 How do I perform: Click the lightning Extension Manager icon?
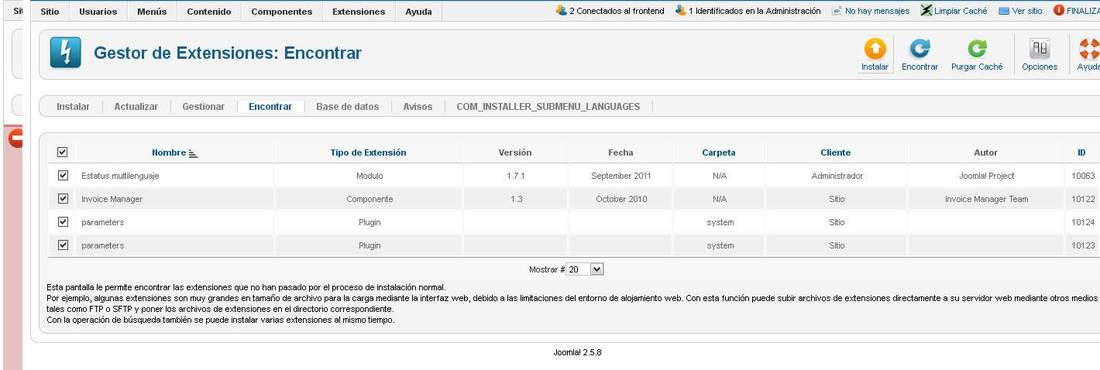pos(65,53)
